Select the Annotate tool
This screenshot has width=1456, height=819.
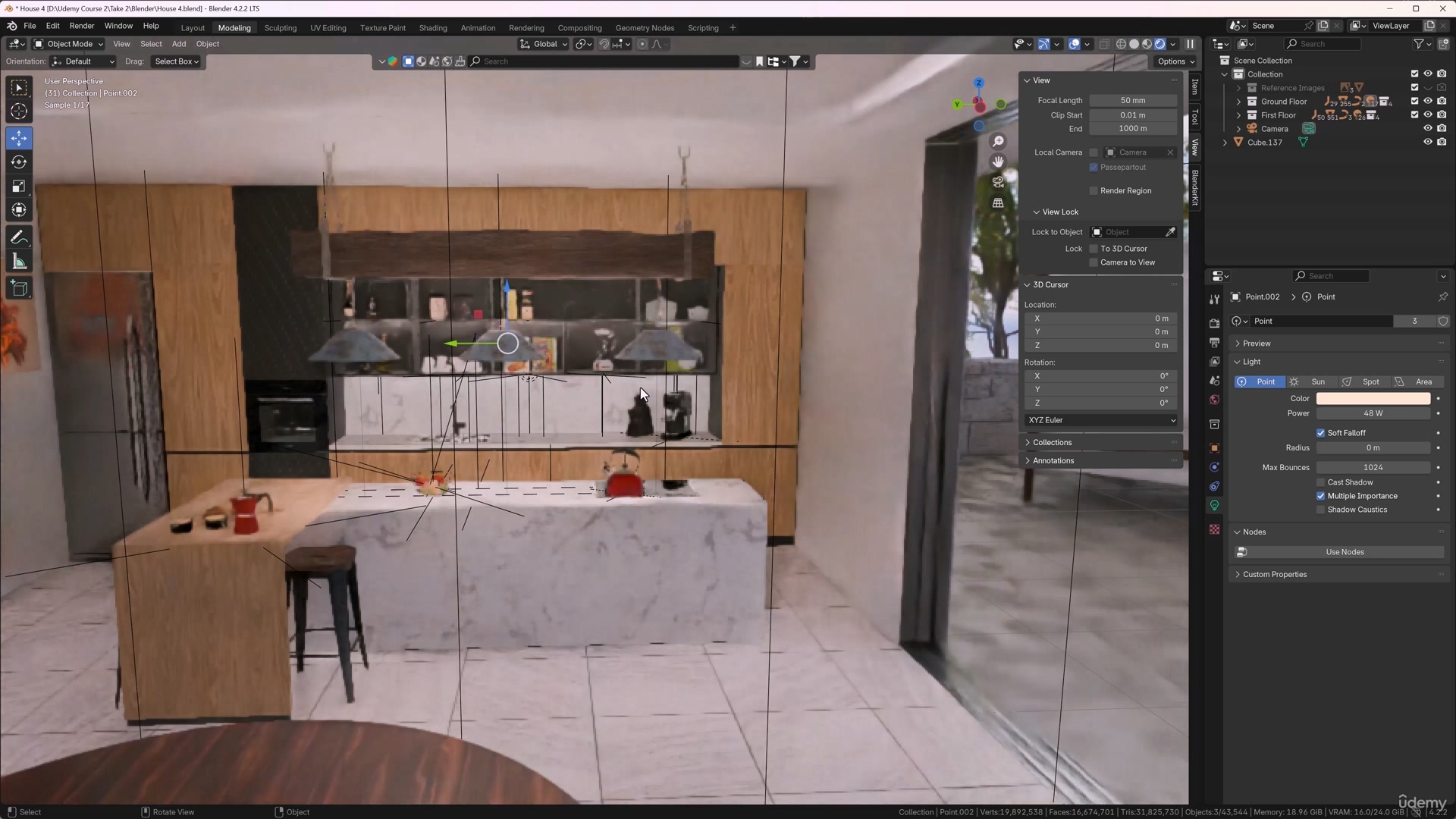click(19, 238)
